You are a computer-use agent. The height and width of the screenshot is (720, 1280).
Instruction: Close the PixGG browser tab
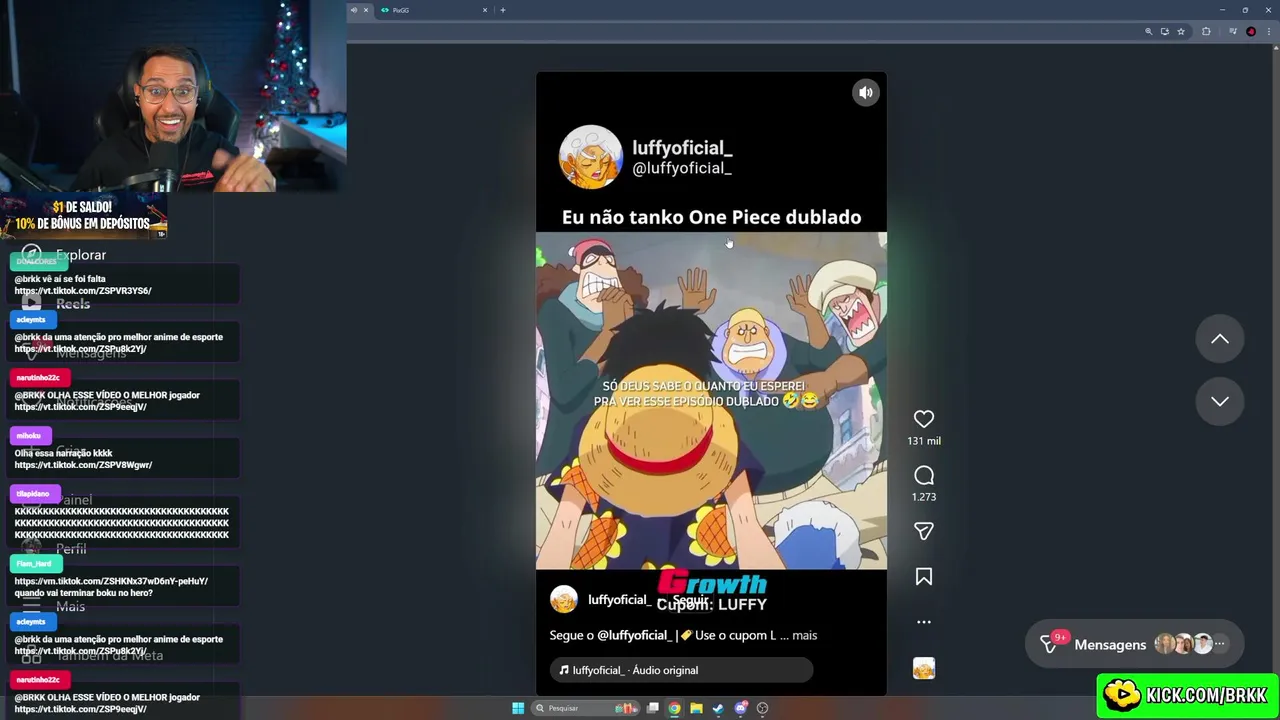(485, 10)
